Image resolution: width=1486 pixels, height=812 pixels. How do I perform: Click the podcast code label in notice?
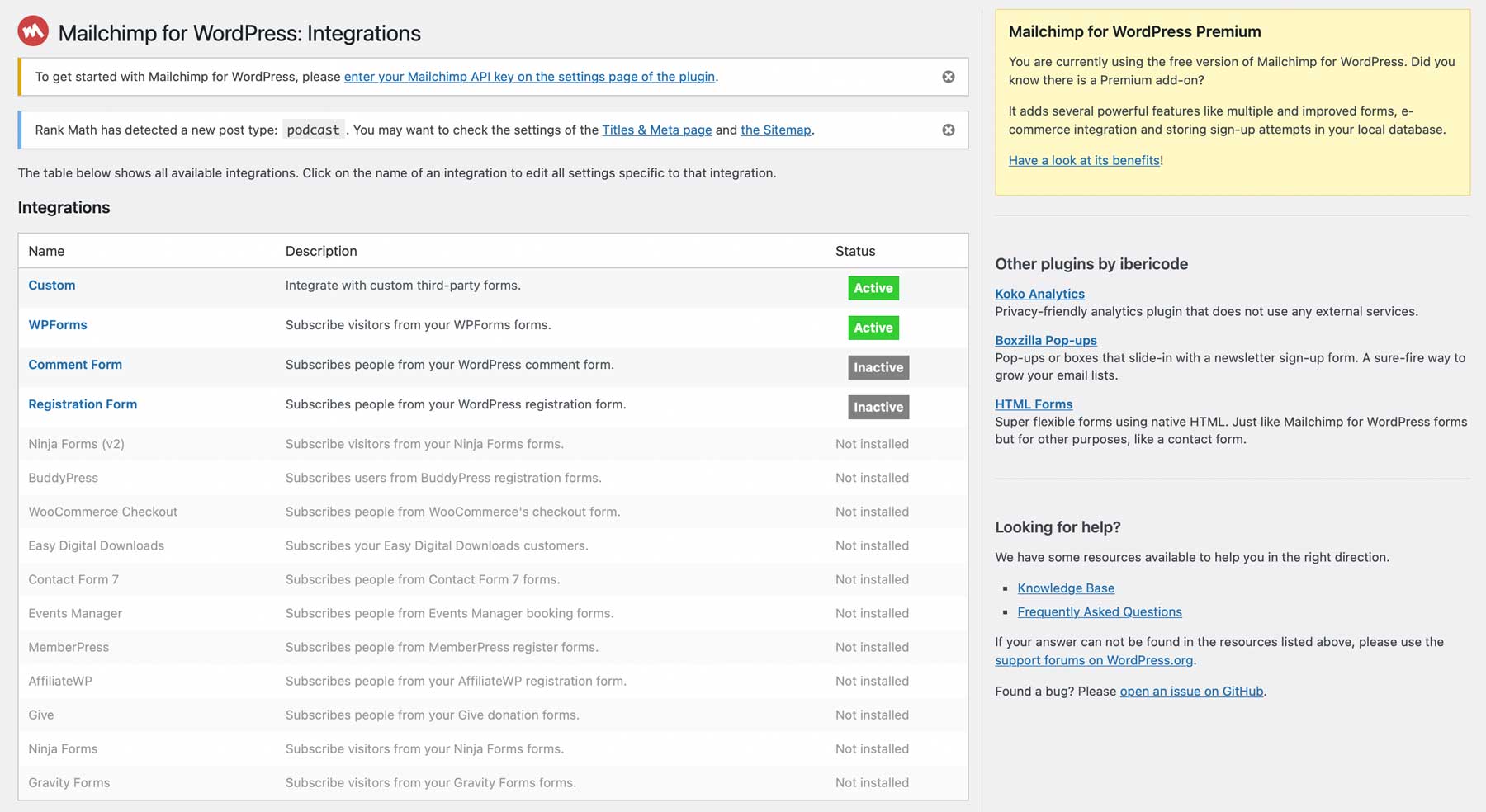(313, 130)
